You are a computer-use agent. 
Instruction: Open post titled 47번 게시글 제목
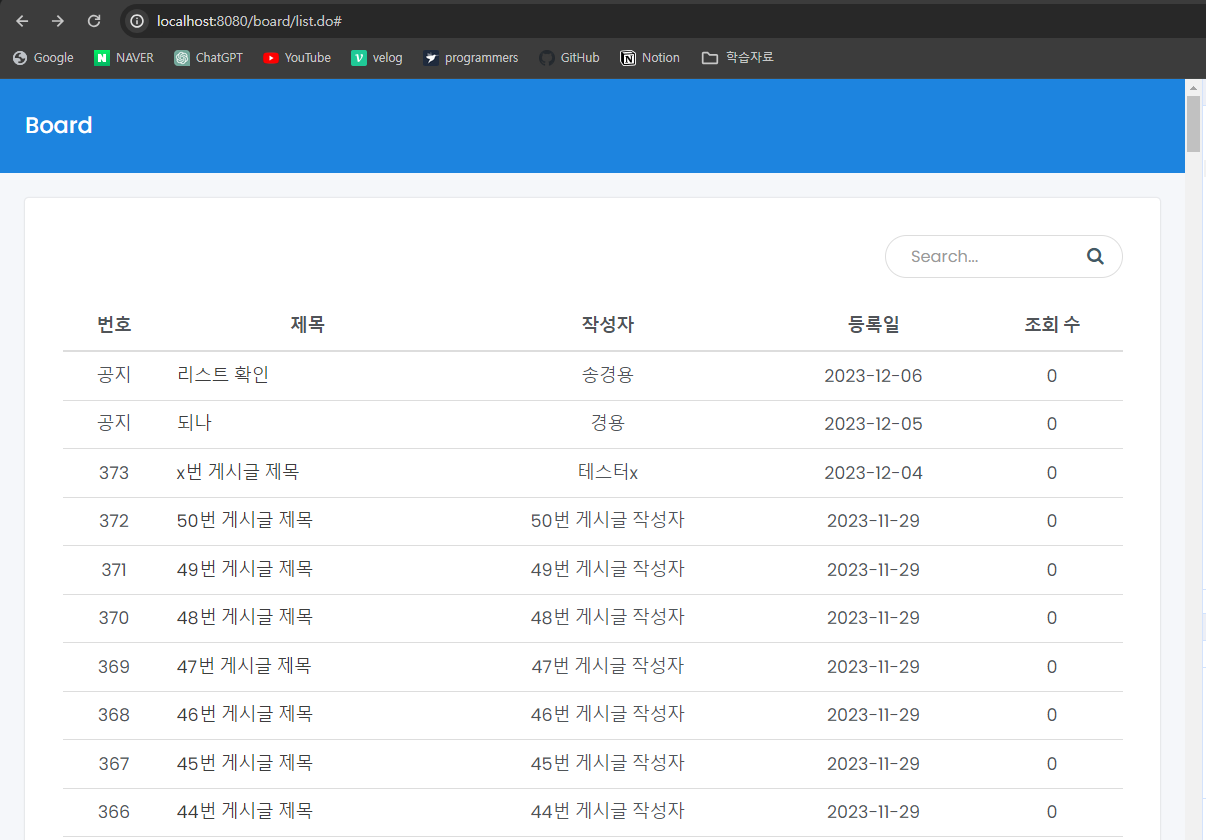pyautogui.click(x=244, y=666)
